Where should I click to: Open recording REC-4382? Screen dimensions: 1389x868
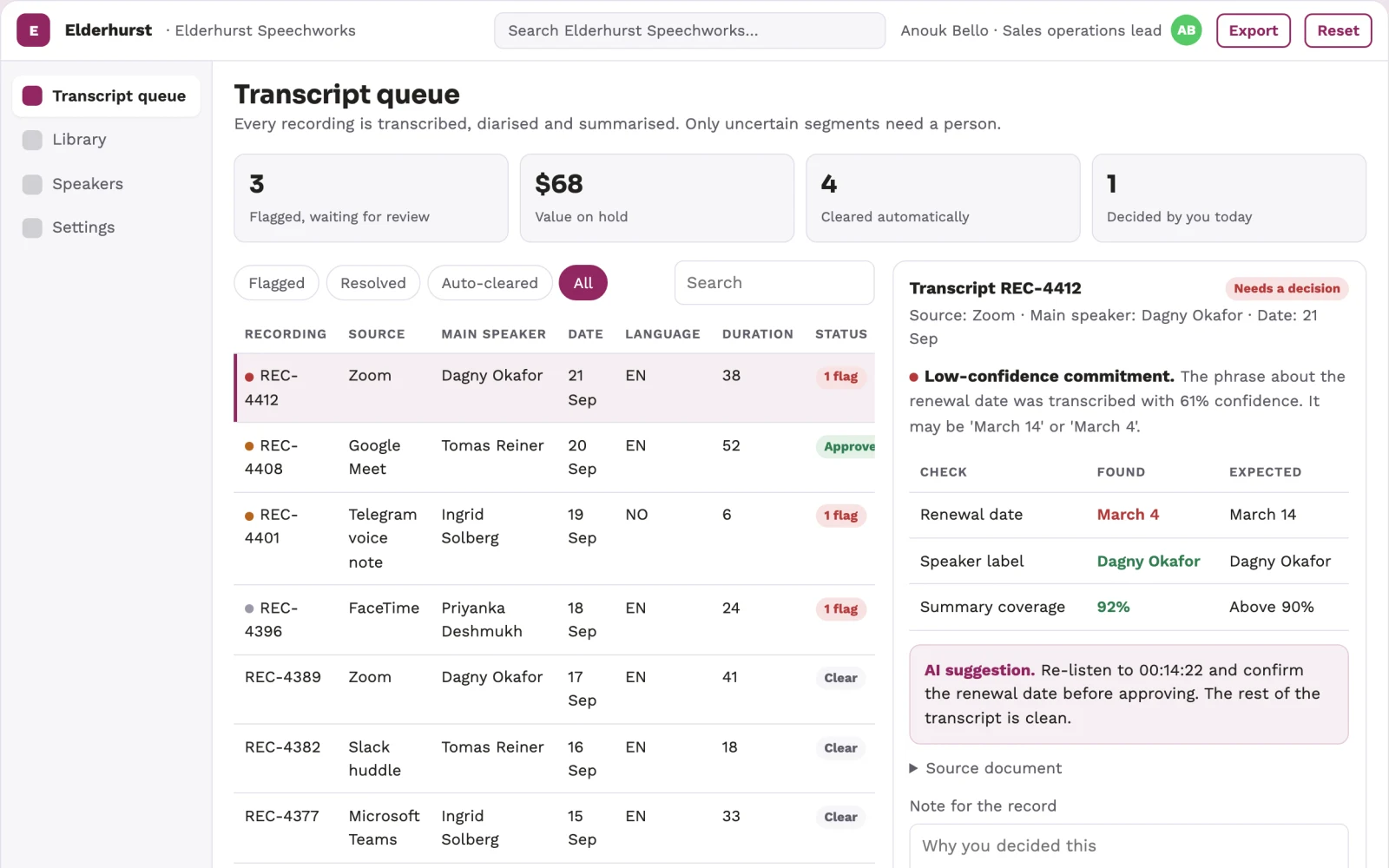(x=555, y=759)
